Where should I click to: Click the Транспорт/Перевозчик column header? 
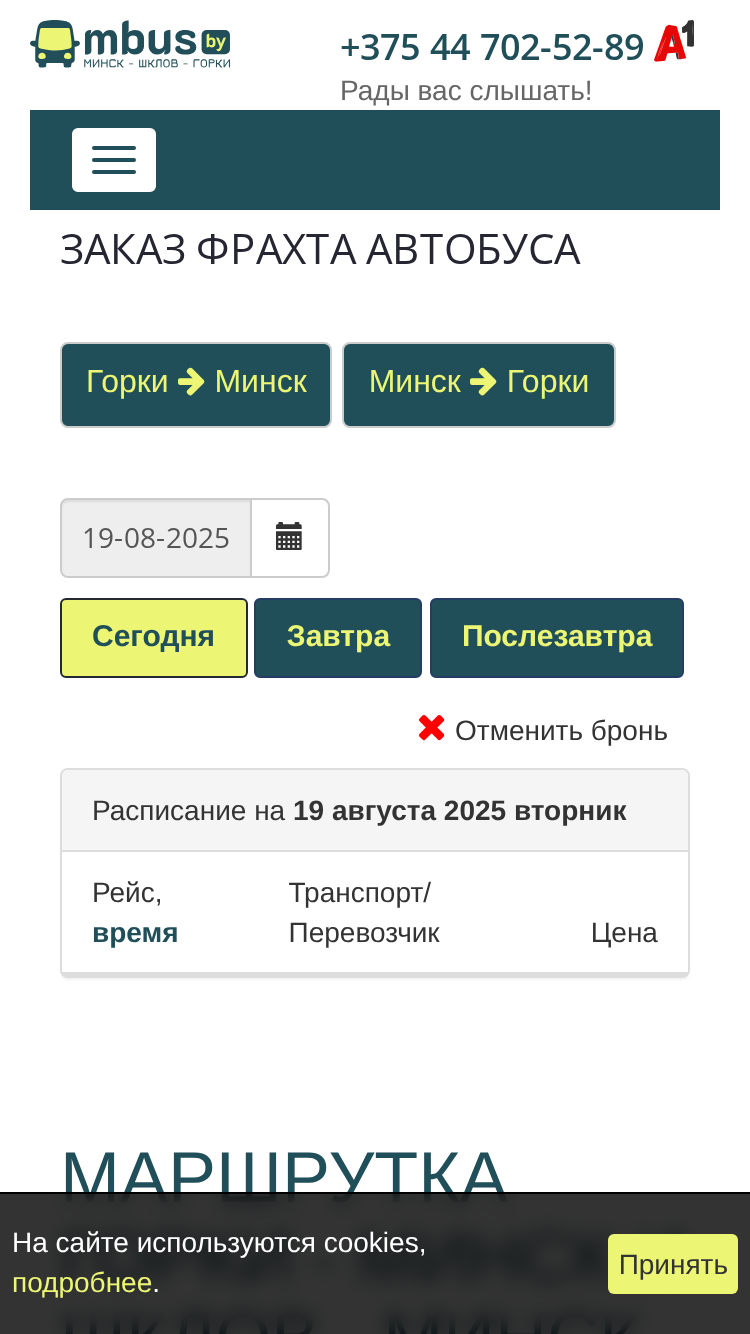[364, 913]
